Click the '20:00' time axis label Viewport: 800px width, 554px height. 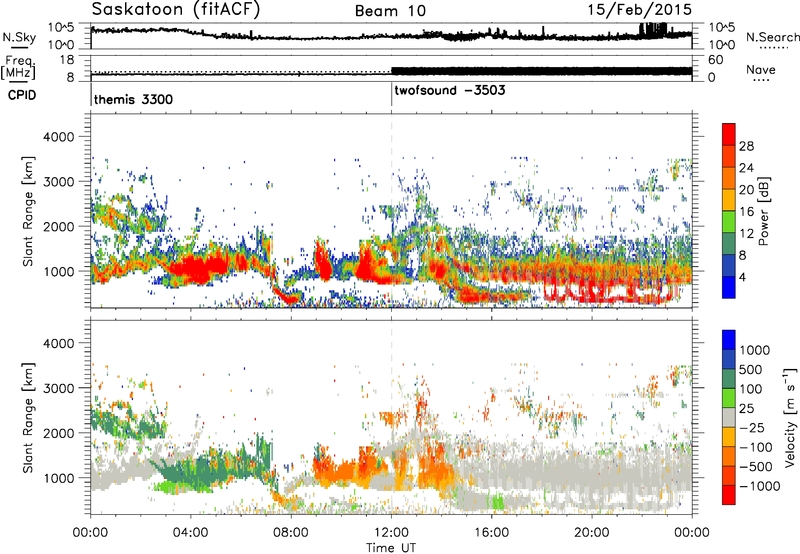click(592, 533)
